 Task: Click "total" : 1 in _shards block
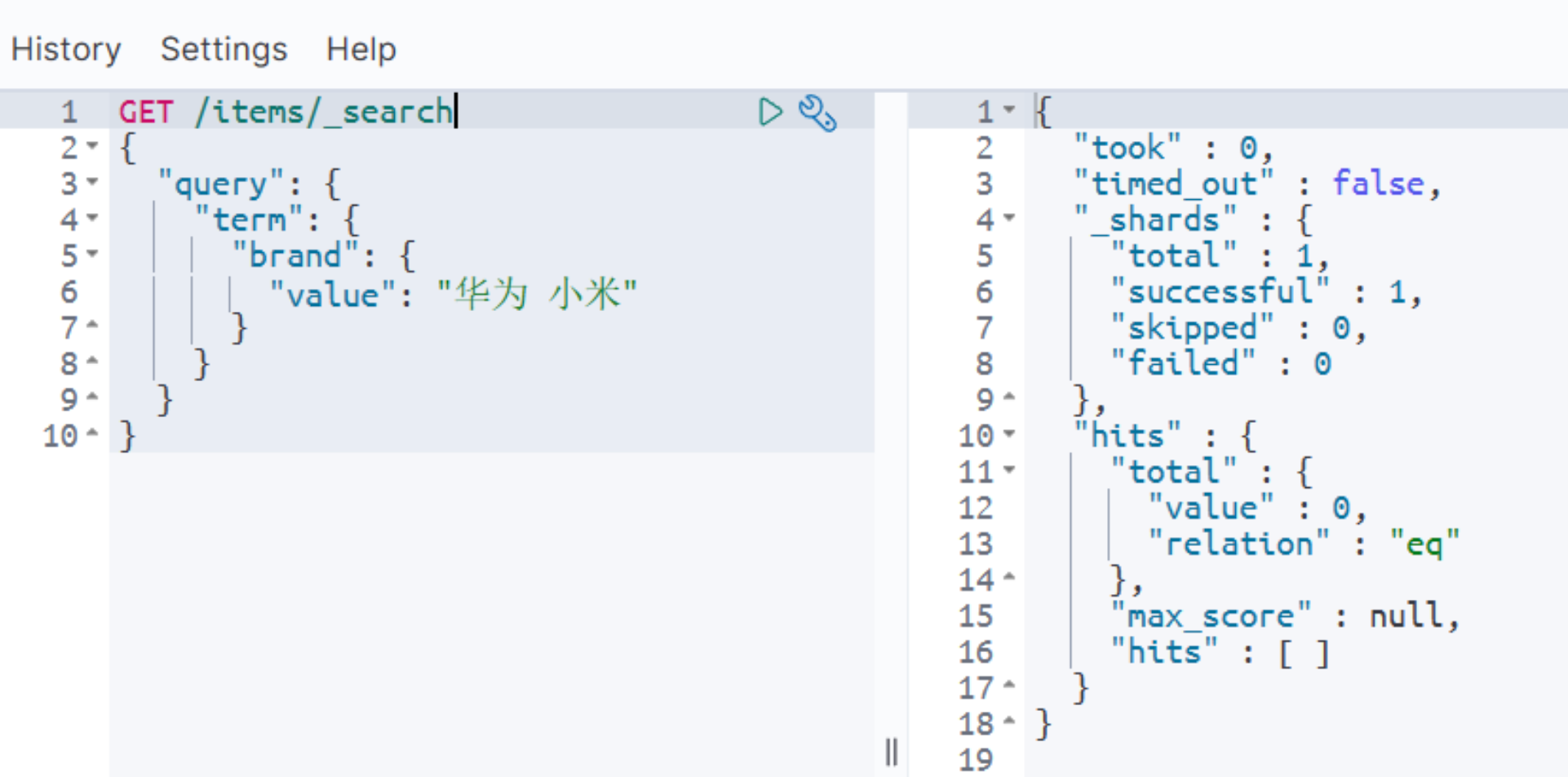tap(1220, 256)
